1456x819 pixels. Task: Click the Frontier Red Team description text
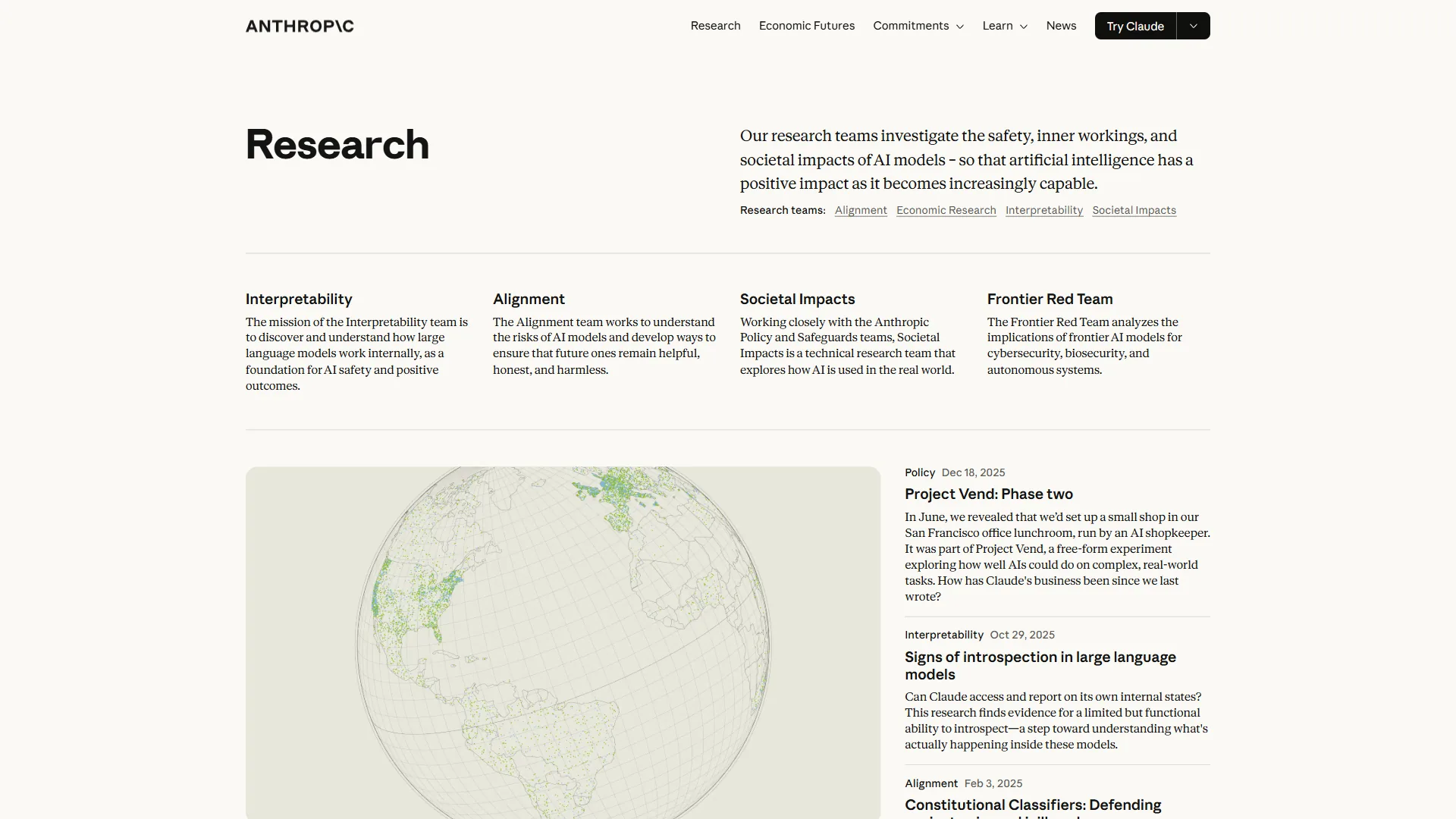click(1084, 346)
